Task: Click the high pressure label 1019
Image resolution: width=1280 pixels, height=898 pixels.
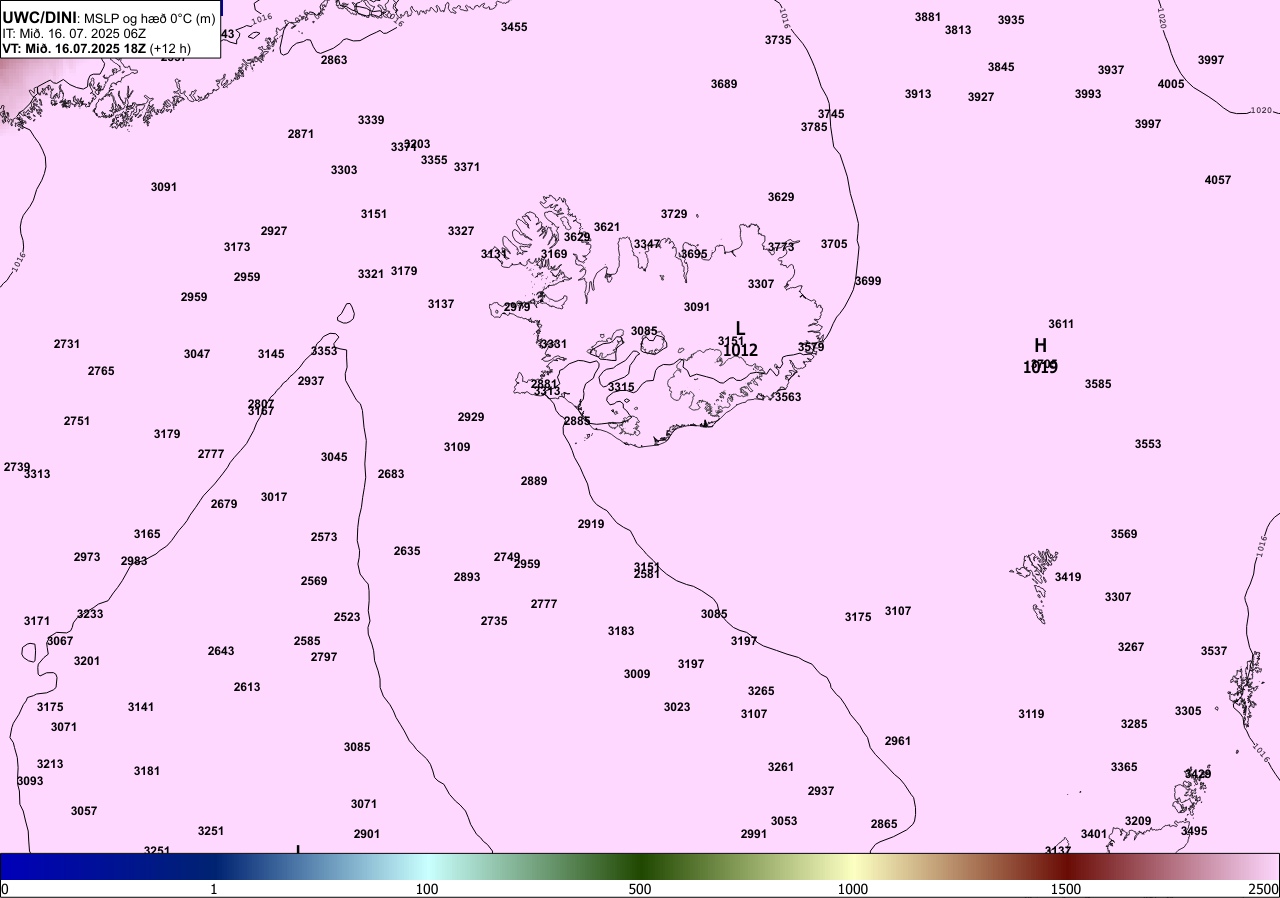Action: (1040, 368)
